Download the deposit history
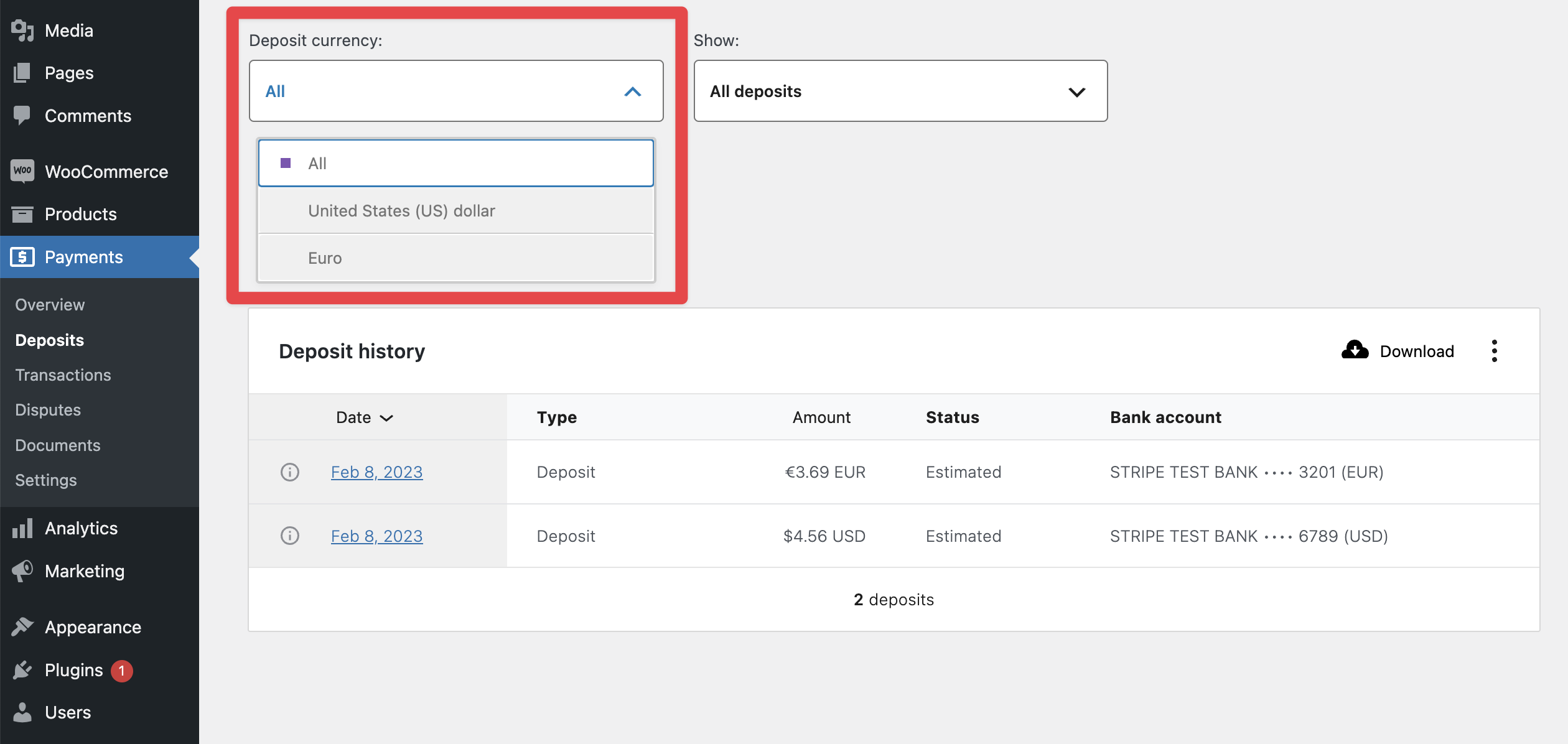 click(x=1398, y=351)
